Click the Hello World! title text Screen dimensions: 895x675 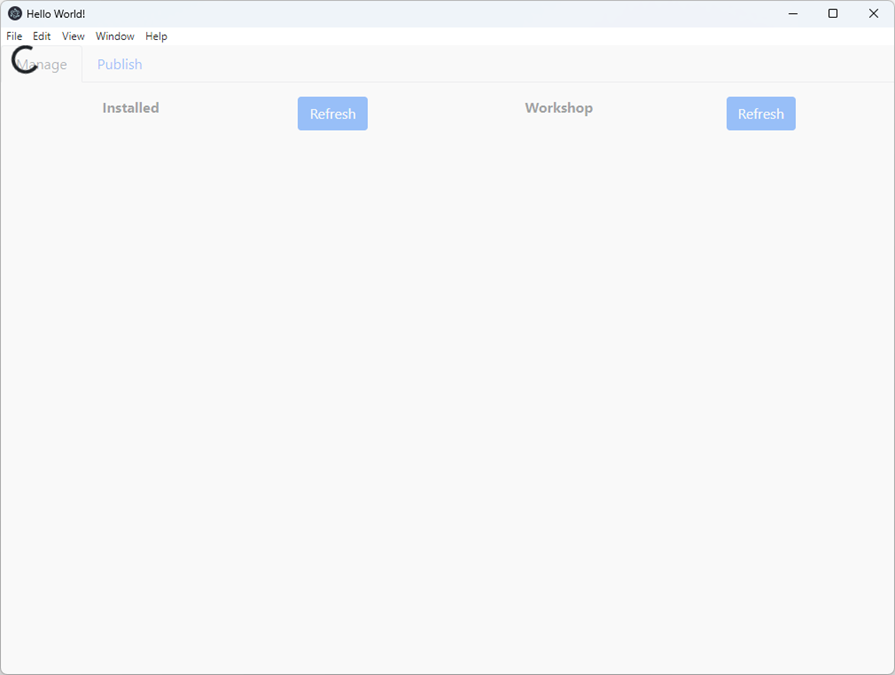click(x=56, y=14)
